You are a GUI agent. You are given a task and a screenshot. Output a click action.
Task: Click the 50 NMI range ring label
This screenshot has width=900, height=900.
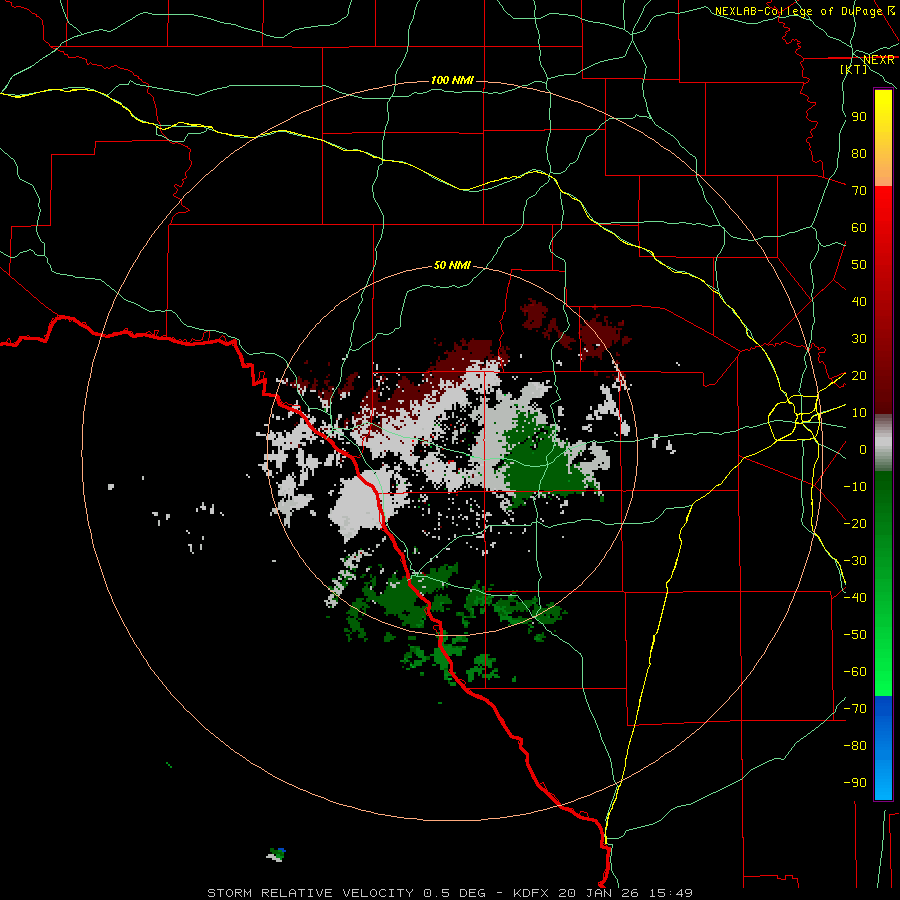point(452,265)
